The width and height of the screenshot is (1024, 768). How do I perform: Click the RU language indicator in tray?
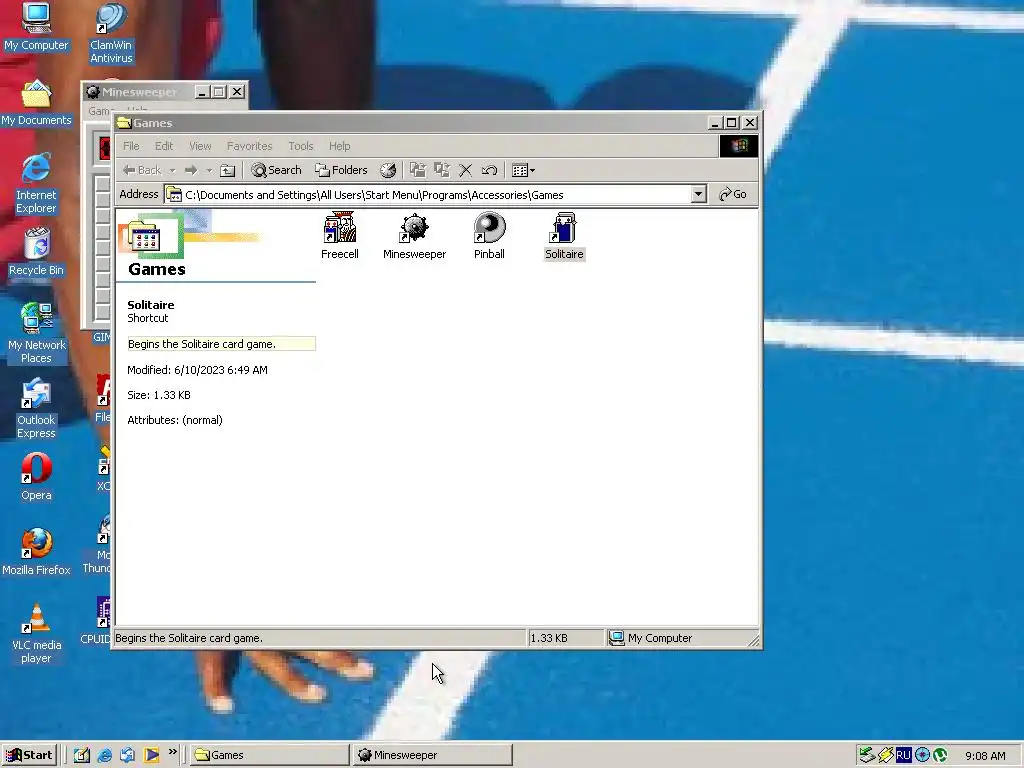pos(903,755)
